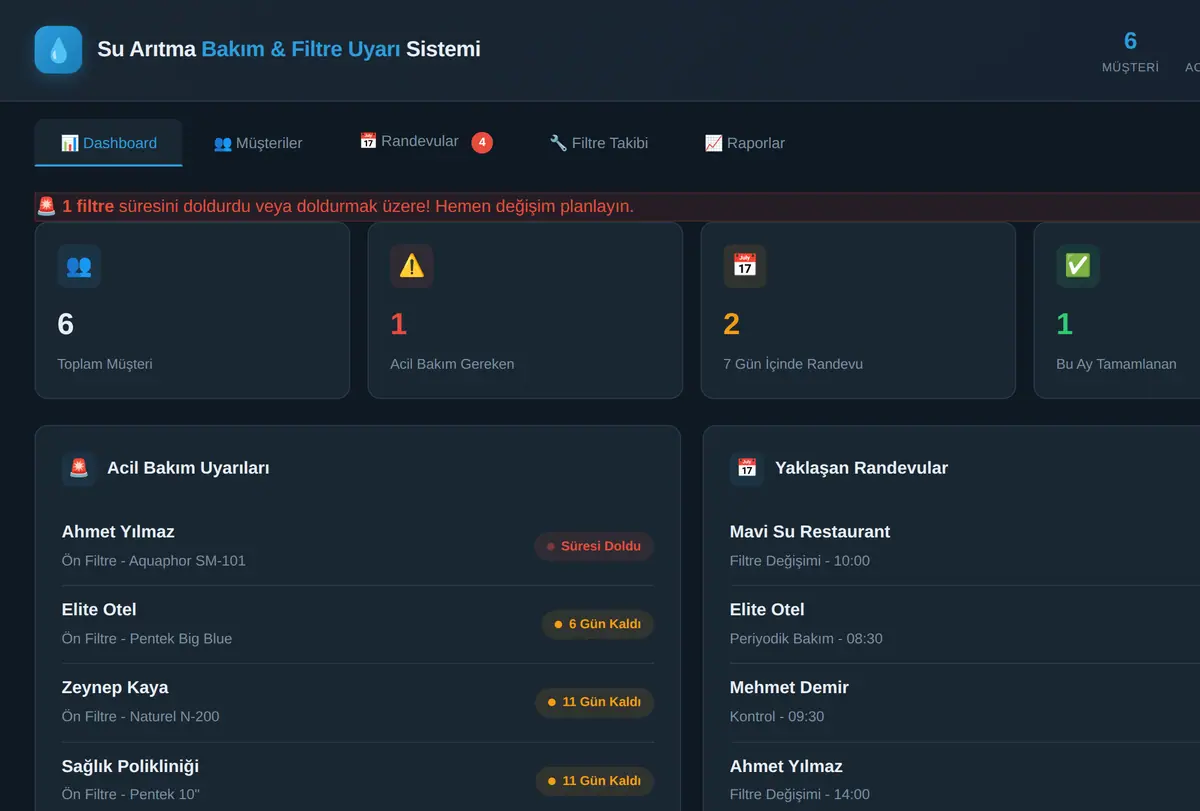Switch to the Müşteriler tab
The width and height of the screenshot is (1200, 811).
pos(258,143)
